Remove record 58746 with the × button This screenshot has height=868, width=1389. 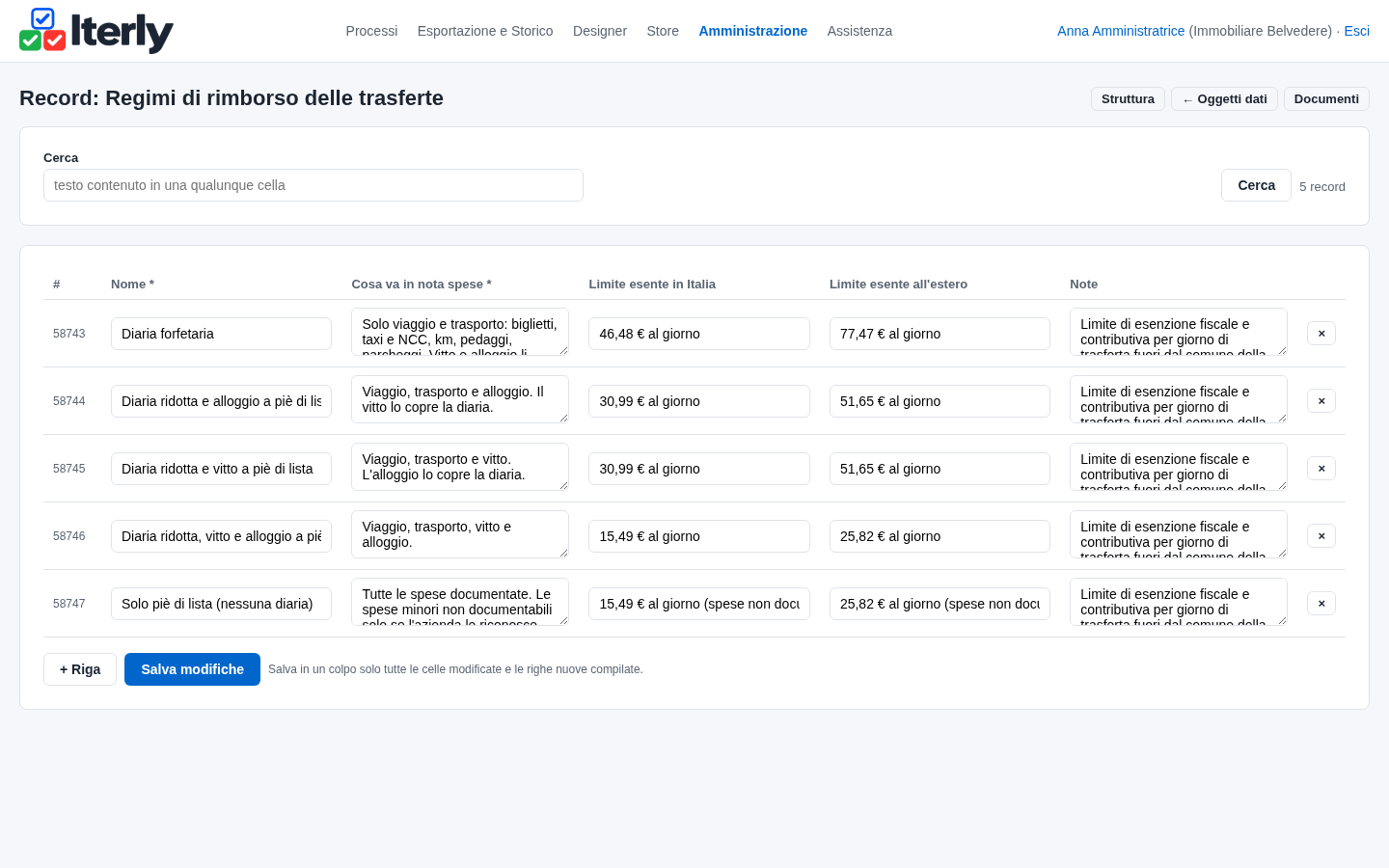(x=1321, y=536)
